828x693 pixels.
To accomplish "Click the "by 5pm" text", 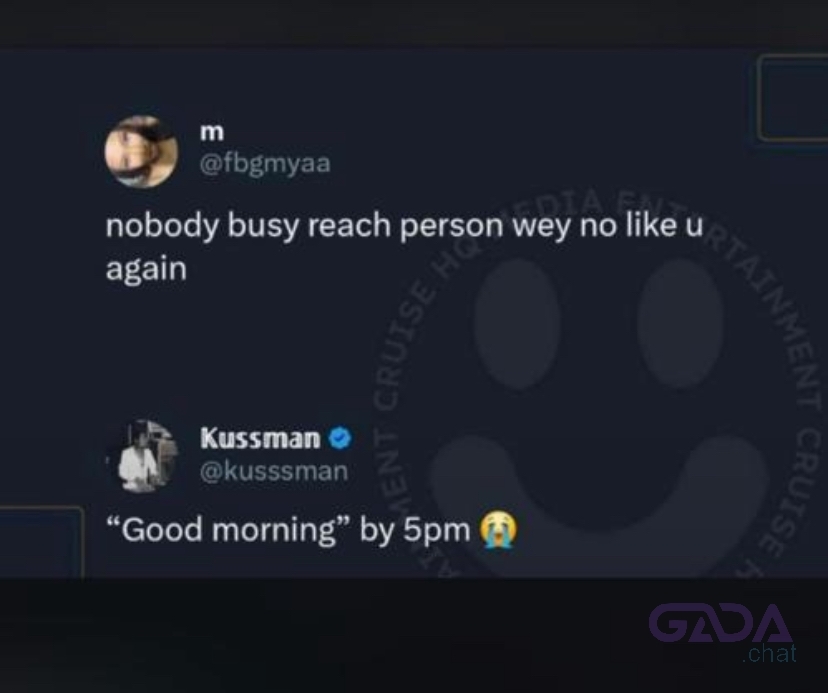I will [x=415, y=531].
